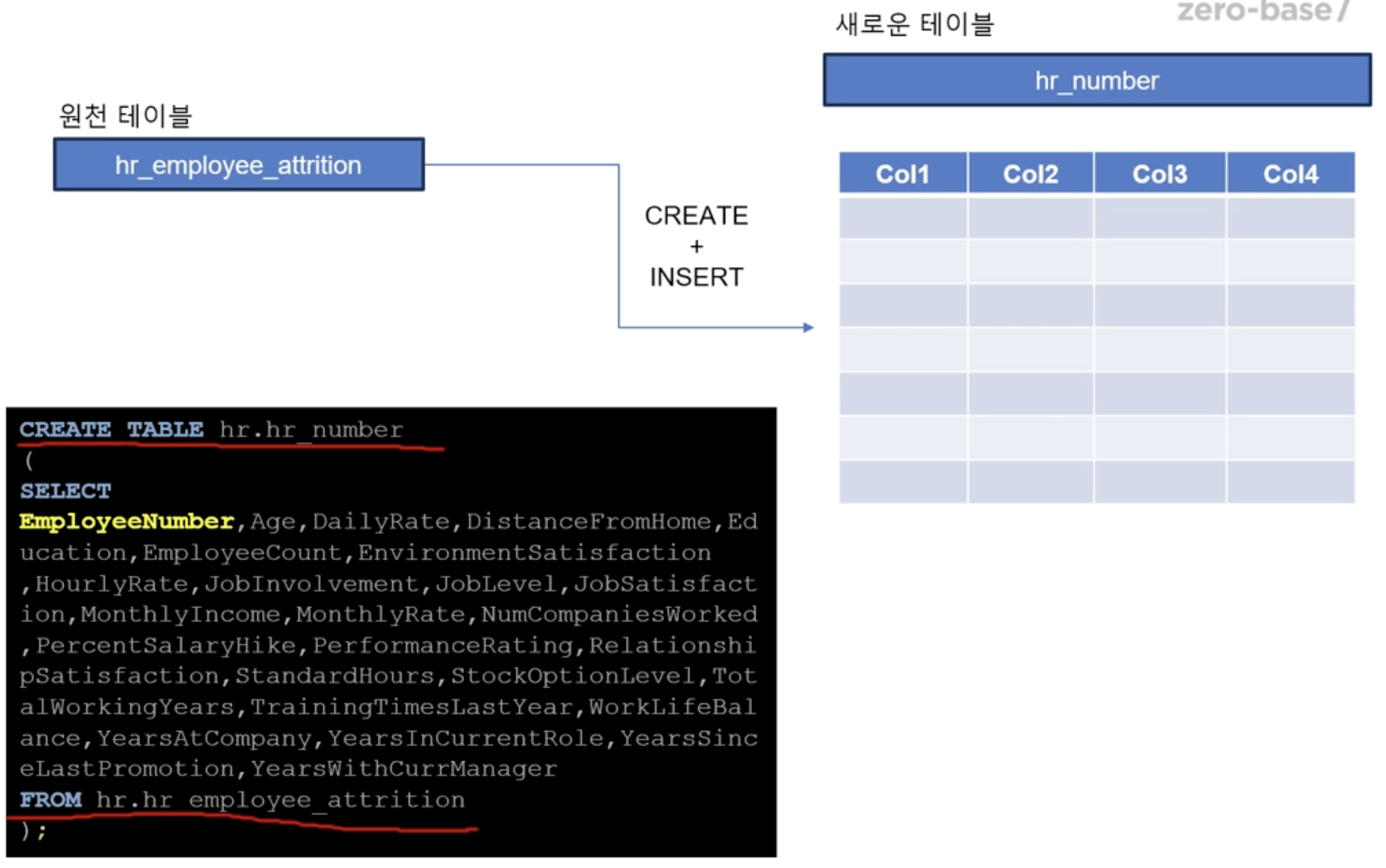Click TrainingTimesLastYear in the code
The width and height of the screenshot is (1386, 868).
point(412,708)
